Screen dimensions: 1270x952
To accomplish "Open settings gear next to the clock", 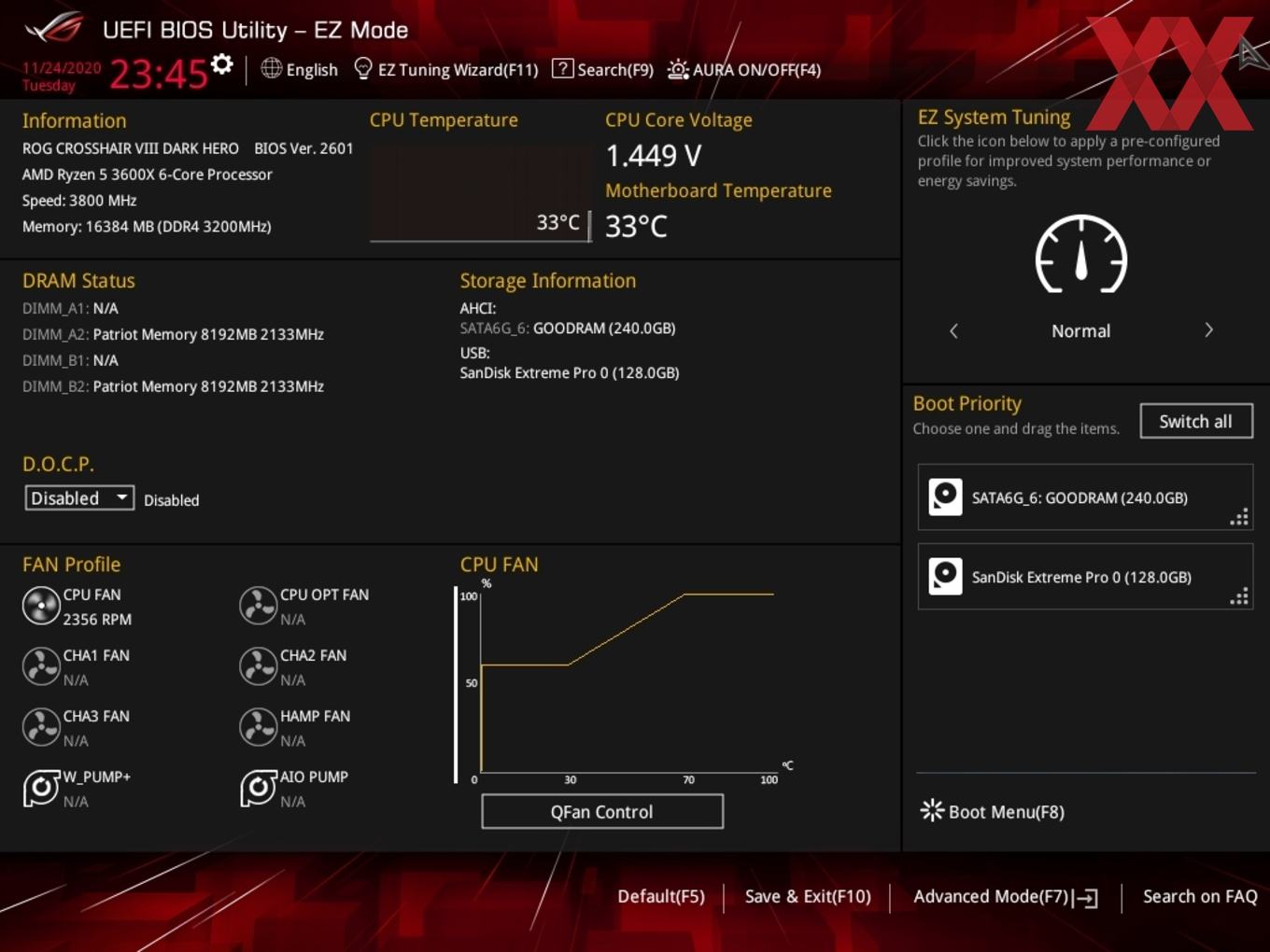I will tap(221, 63).
